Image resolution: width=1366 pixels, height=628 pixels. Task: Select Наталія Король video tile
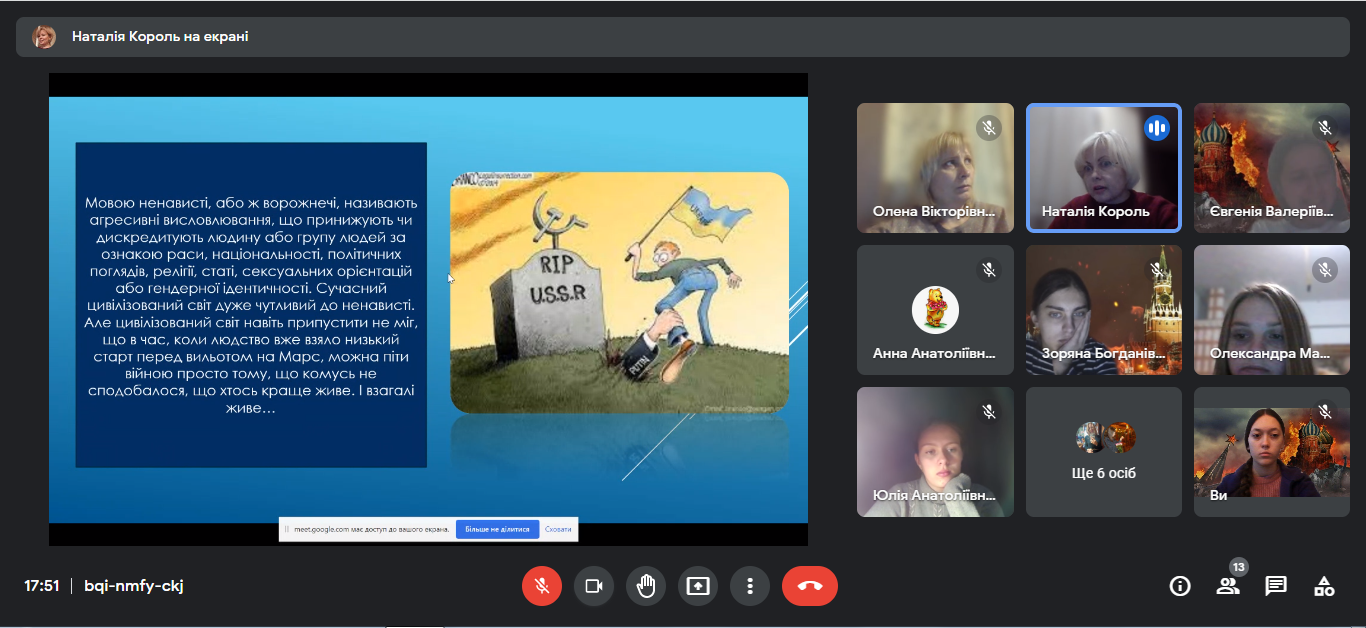click(1104, 167)
